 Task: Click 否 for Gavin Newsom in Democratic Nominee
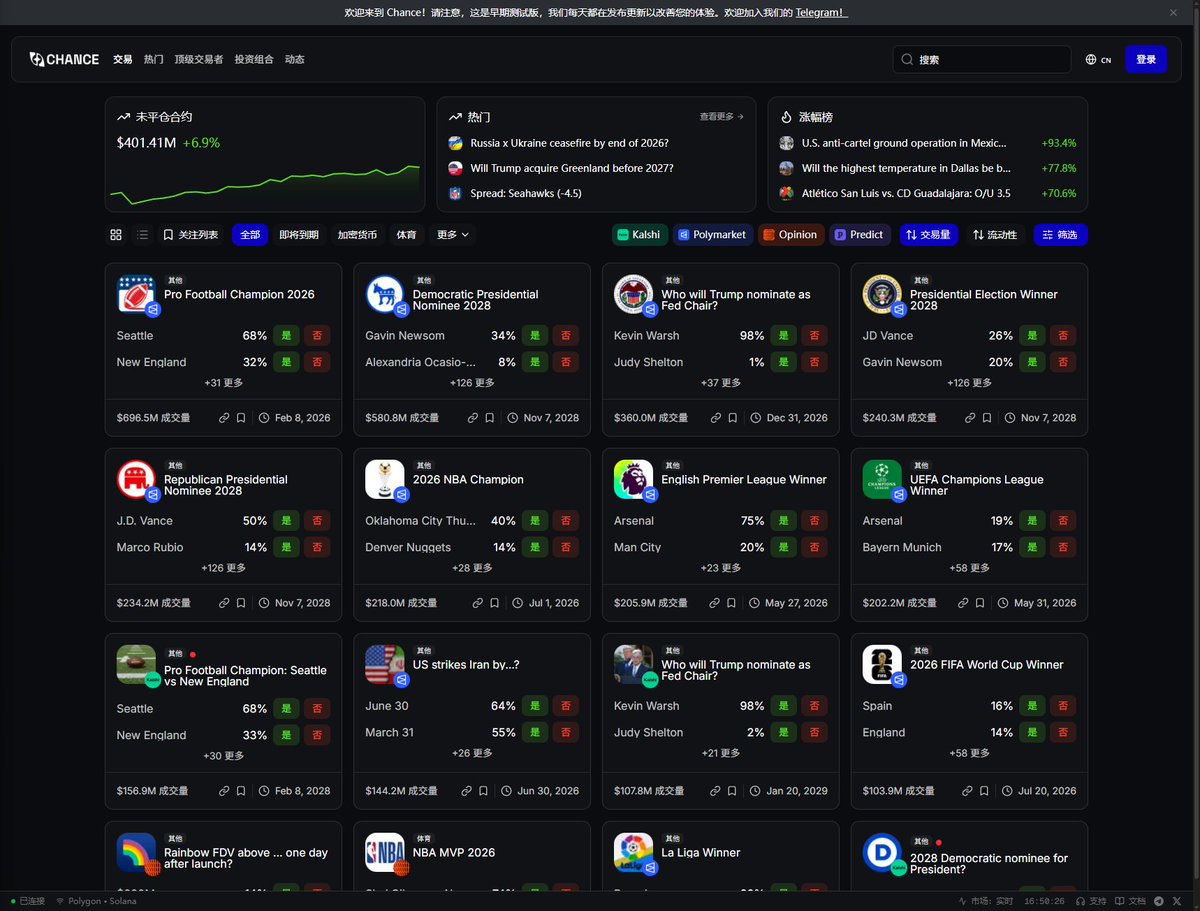click(565, 336)
